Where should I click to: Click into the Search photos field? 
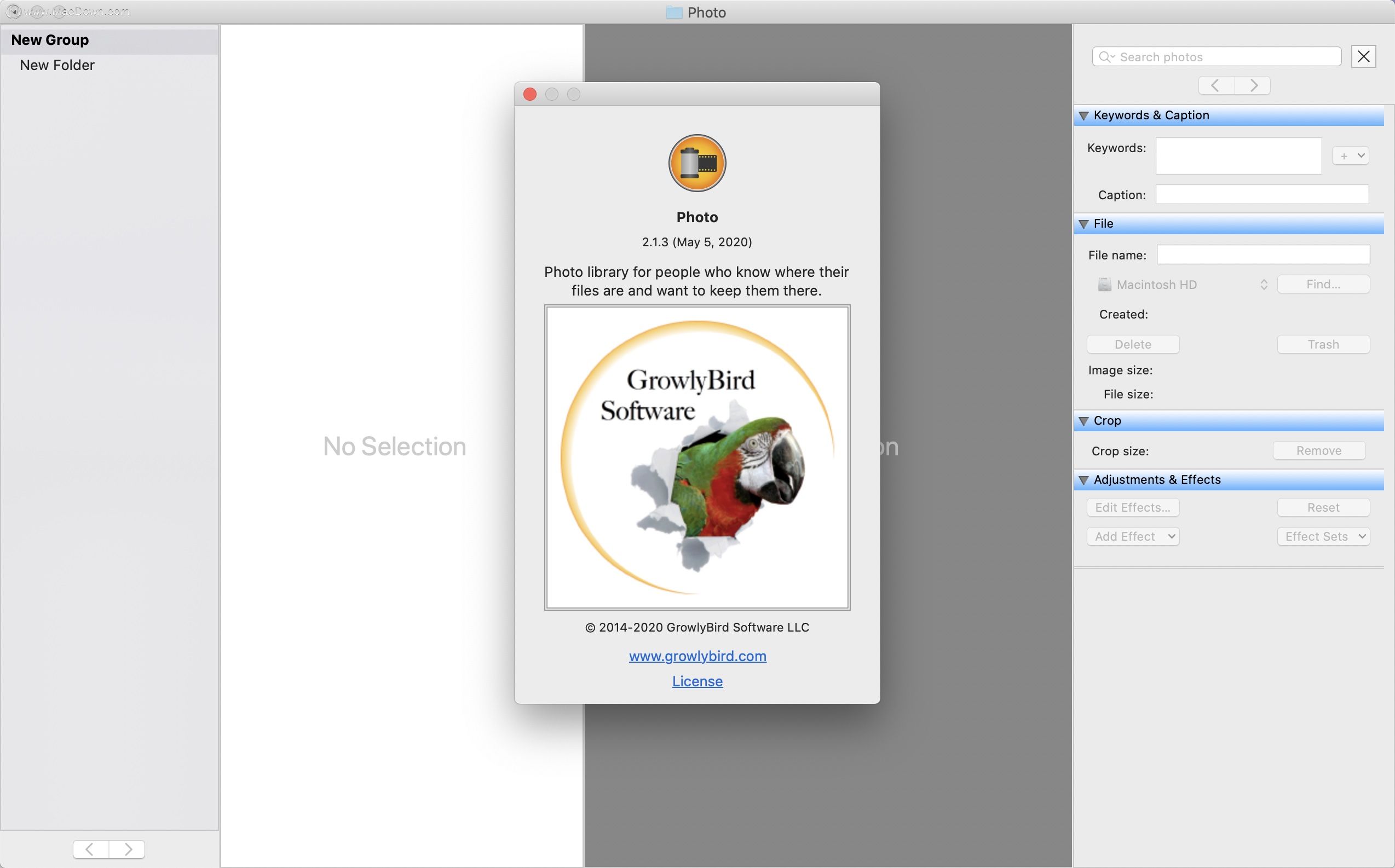[x=1217, y=57]
